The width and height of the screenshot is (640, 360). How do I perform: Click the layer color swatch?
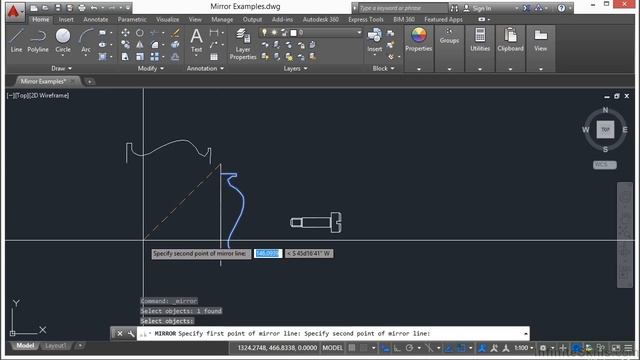[x=293, y=32]
